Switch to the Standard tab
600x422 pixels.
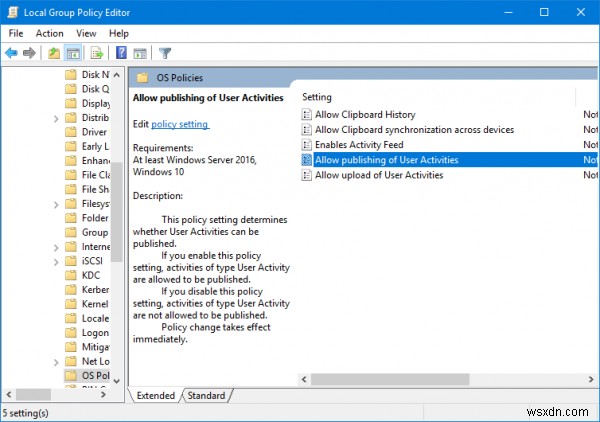[206, 396]
